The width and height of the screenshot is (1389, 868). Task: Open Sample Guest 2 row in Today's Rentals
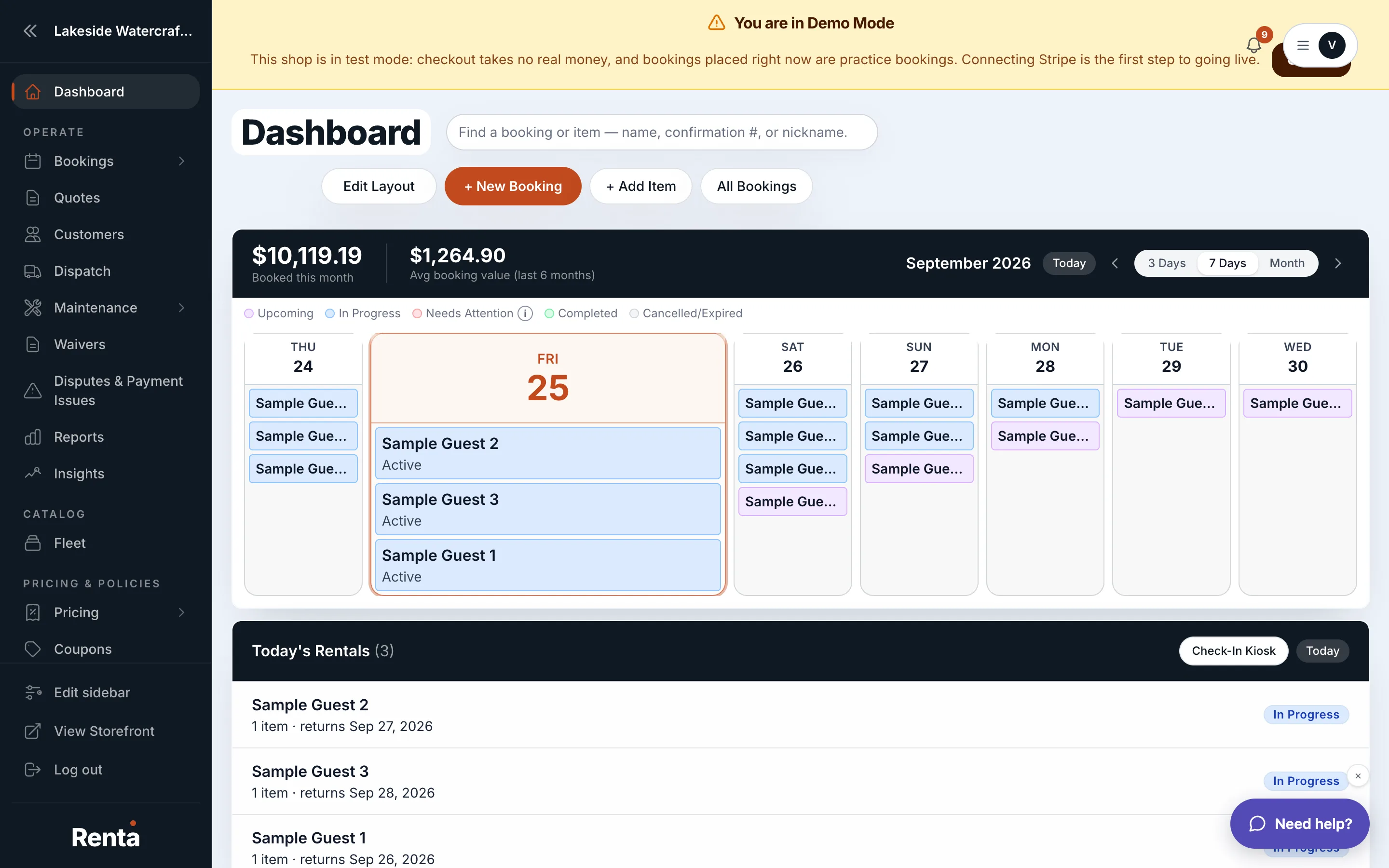pos(800,715)
